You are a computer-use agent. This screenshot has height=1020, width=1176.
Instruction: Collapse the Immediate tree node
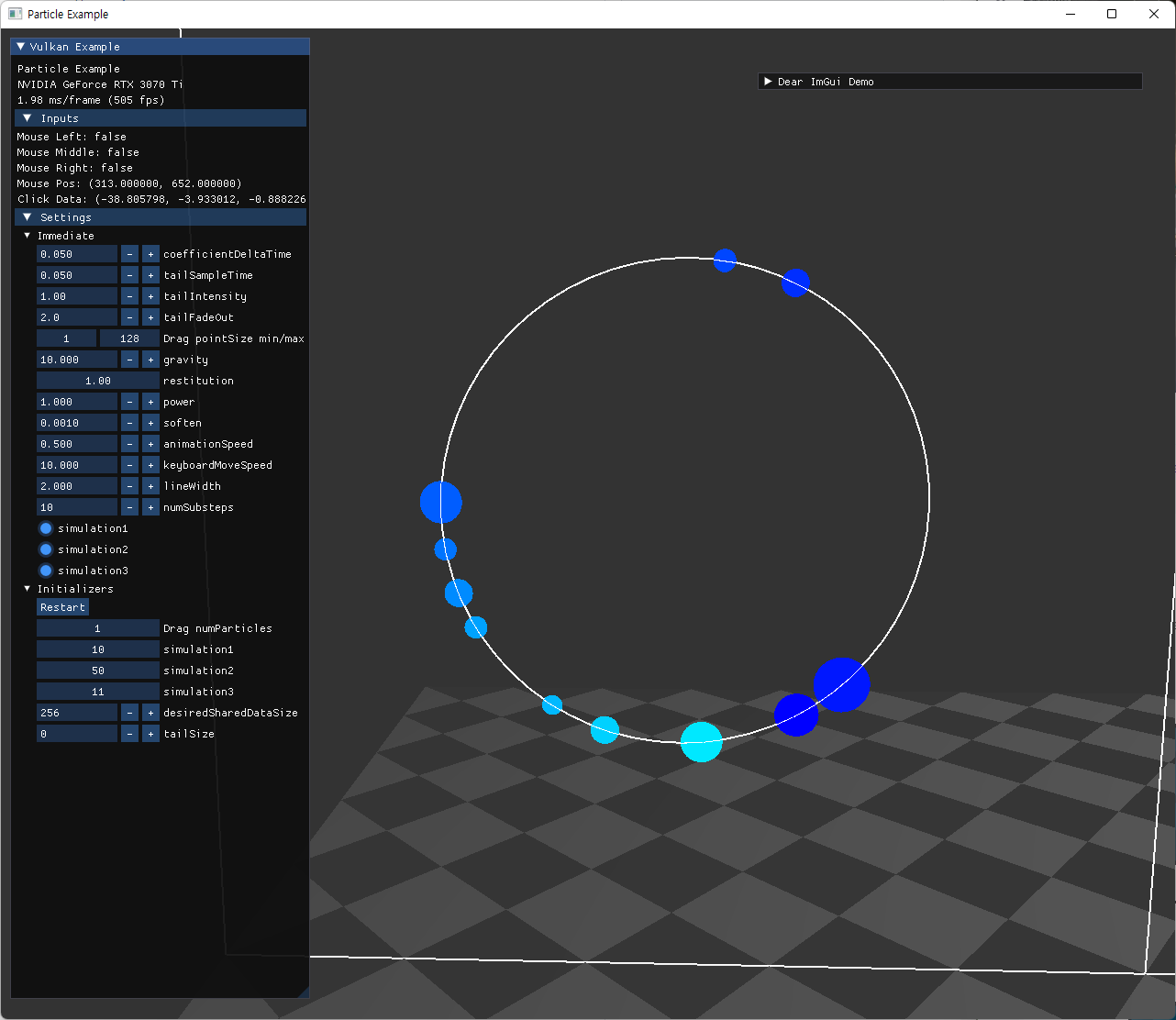click(x=28, y=236)
